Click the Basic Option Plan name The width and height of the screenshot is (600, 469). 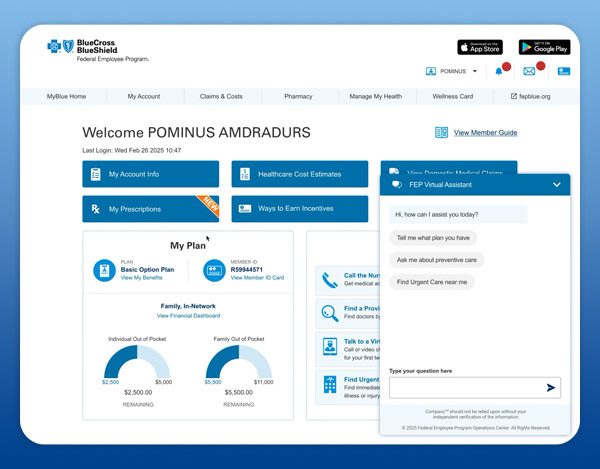(147, 269)
